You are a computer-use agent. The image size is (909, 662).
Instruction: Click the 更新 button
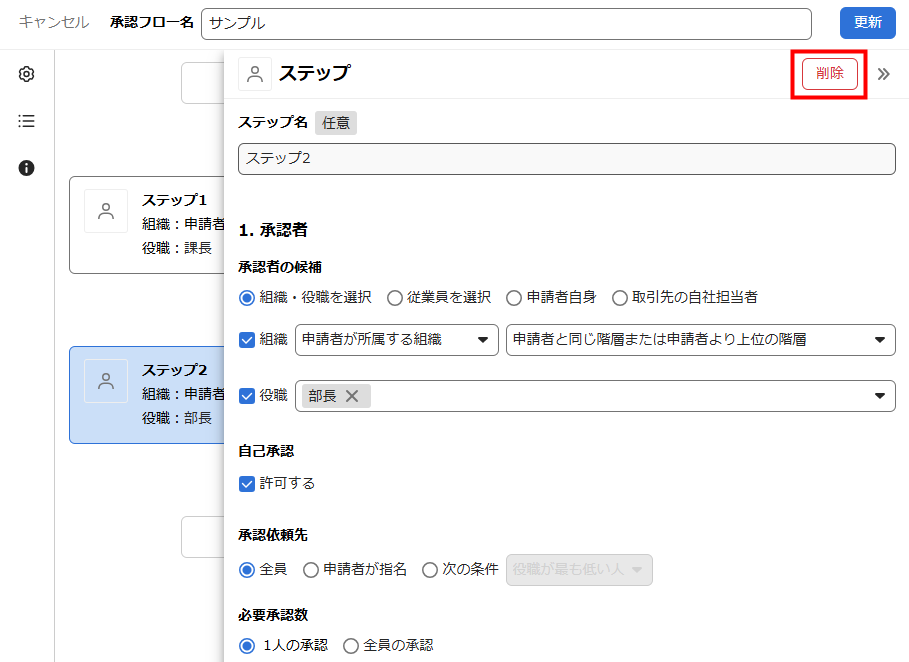pos(867,23)
